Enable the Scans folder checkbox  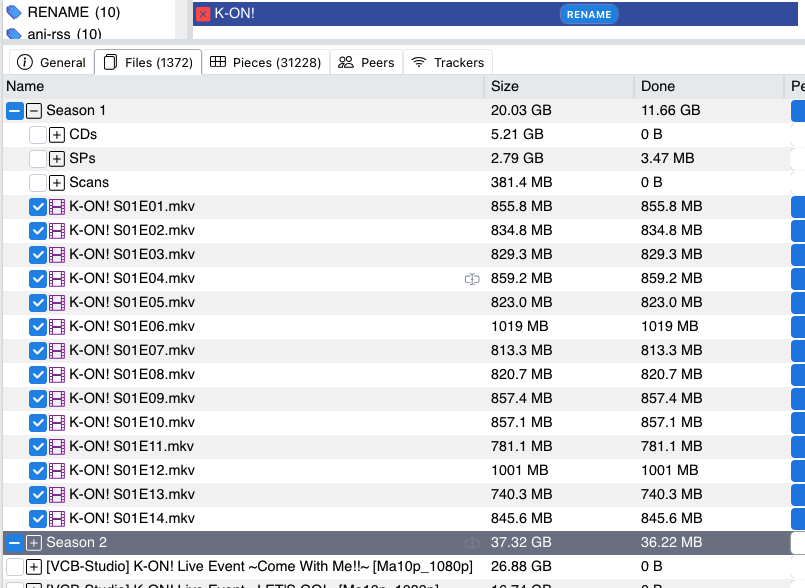point(38,182)
